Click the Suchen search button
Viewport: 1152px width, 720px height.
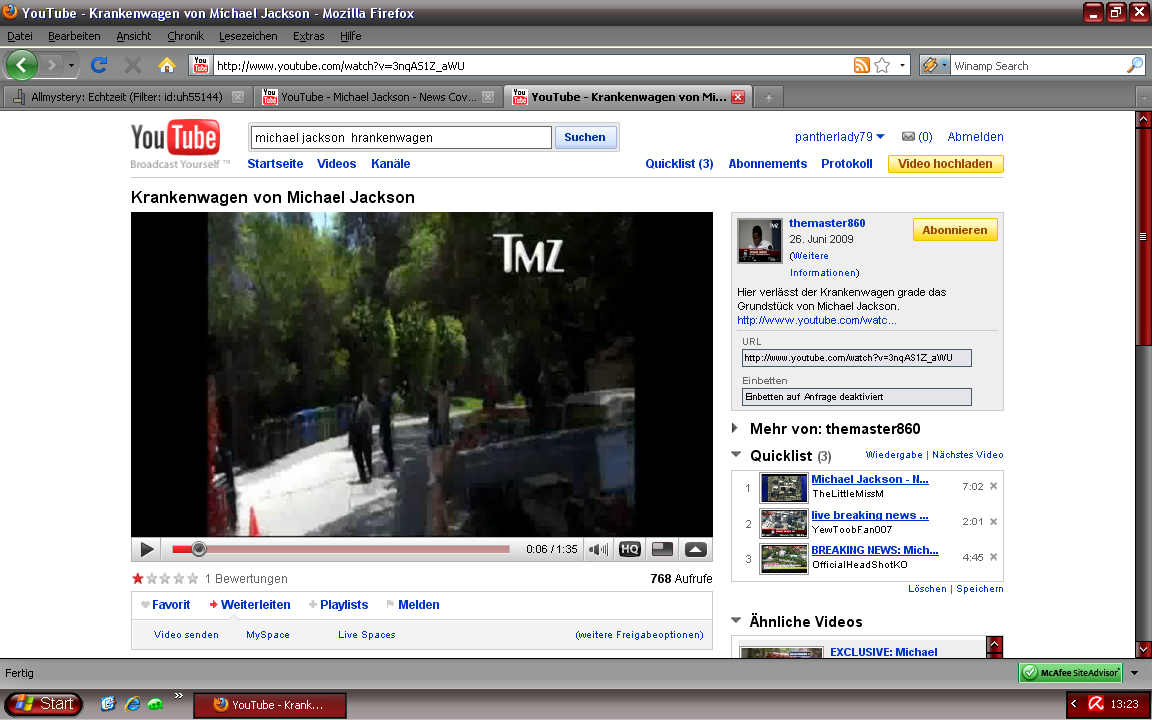click(585, 137)
